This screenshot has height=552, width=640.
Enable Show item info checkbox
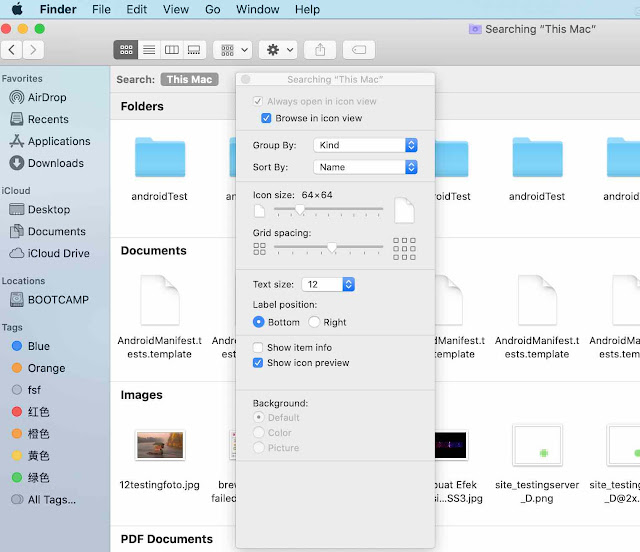click(x=258, y=347)
